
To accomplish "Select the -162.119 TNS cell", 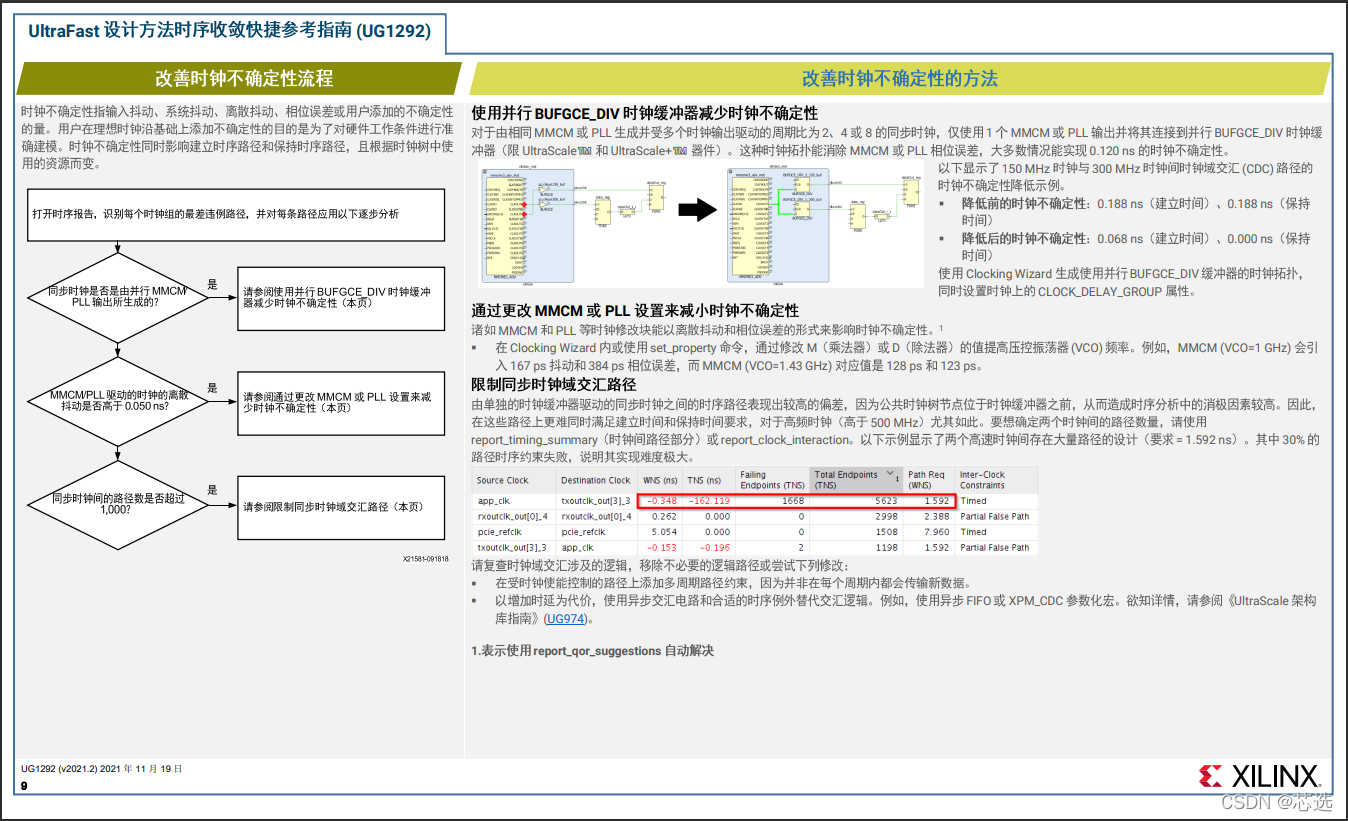I will coord(709,501).
